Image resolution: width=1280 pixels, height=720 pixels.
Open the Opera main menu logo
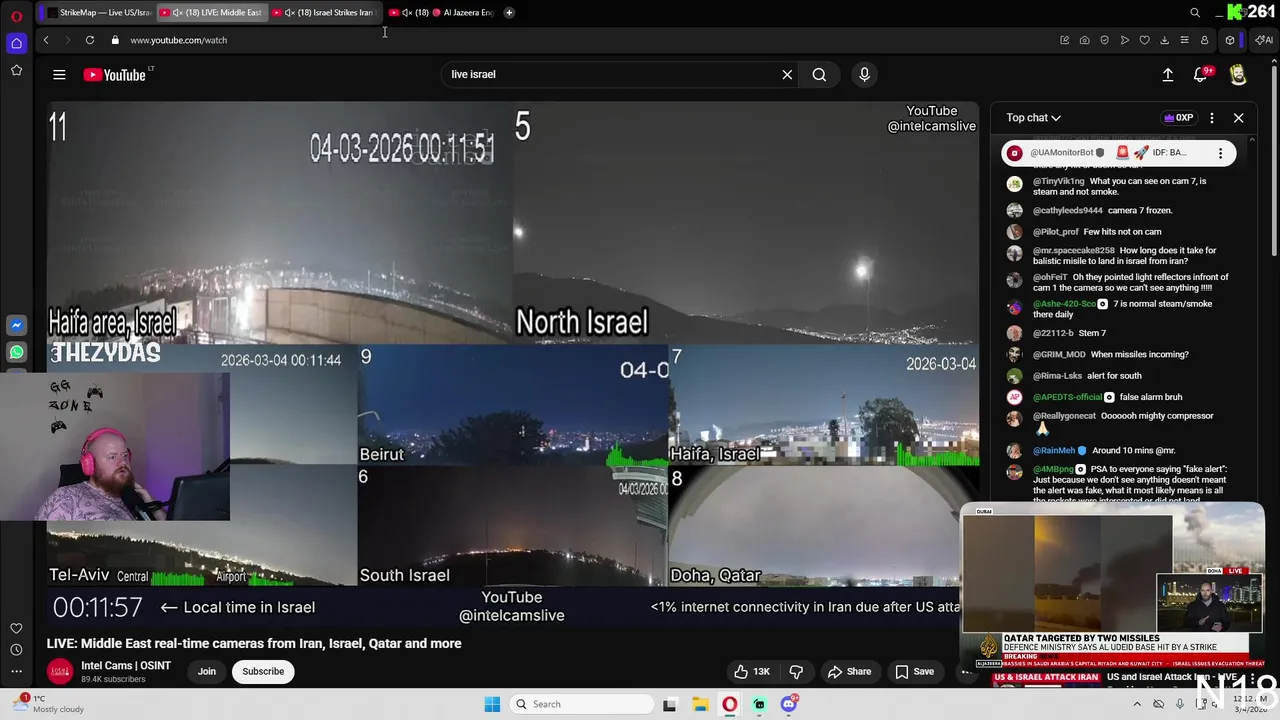[16, 16]
